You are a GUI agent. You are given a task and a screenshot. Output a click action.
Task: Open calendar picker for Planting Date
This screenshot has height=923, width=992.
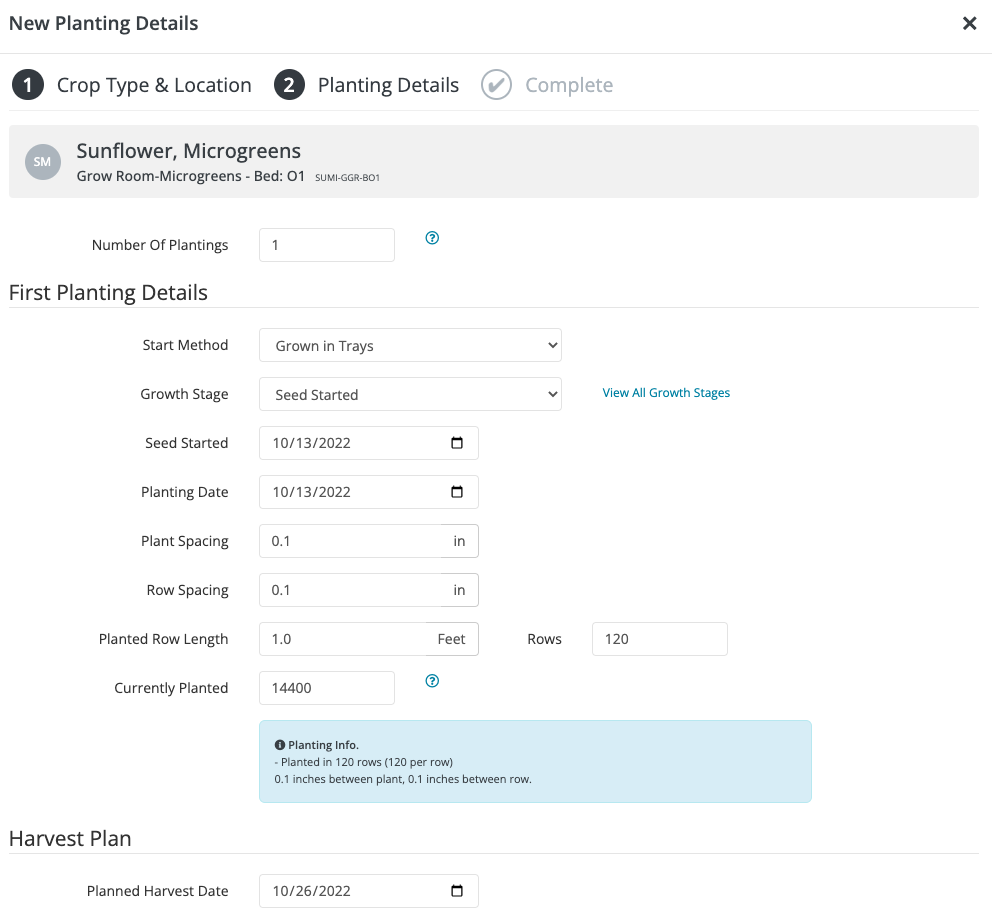tap(457, 492)
